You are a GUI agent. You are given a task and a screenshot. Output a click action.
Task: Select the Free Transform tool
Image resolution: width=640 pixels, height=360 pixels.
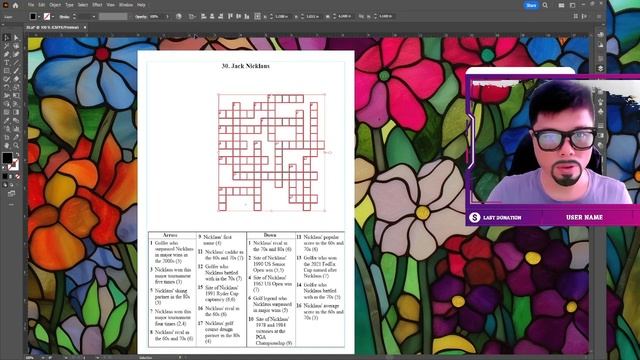(x=16, y=96)
